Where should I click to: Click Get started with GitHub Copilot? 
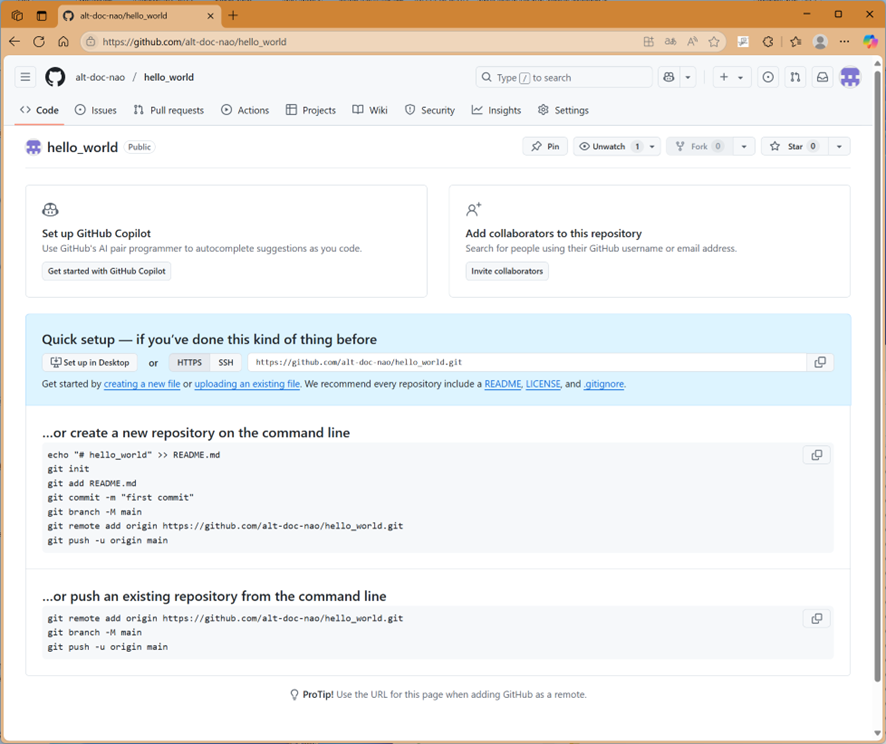coord(107,271)
